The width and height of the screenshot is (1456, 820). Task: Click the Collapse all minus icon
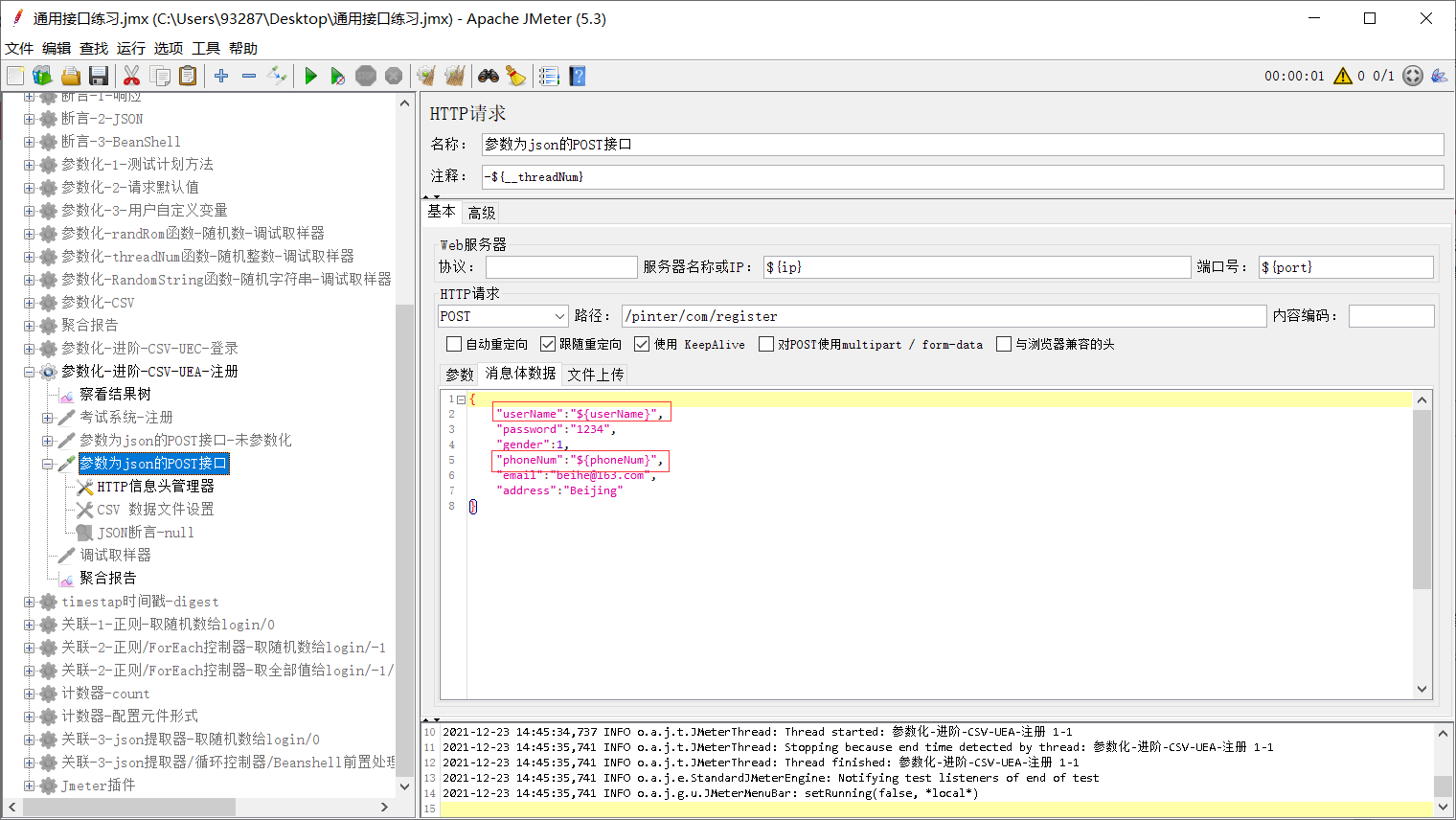pos(249,76)
